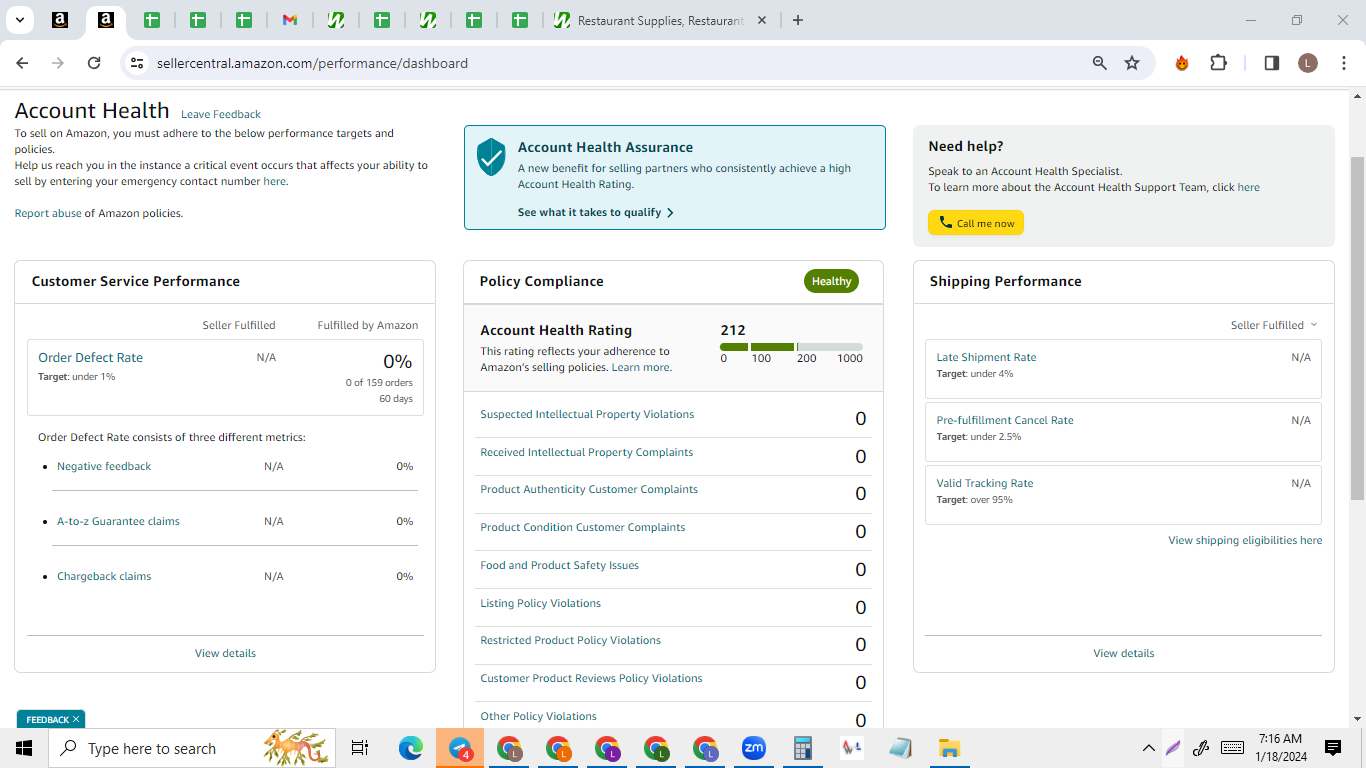
Task: Click the Account Health Assurance shield icon
Action: (491, 157)
